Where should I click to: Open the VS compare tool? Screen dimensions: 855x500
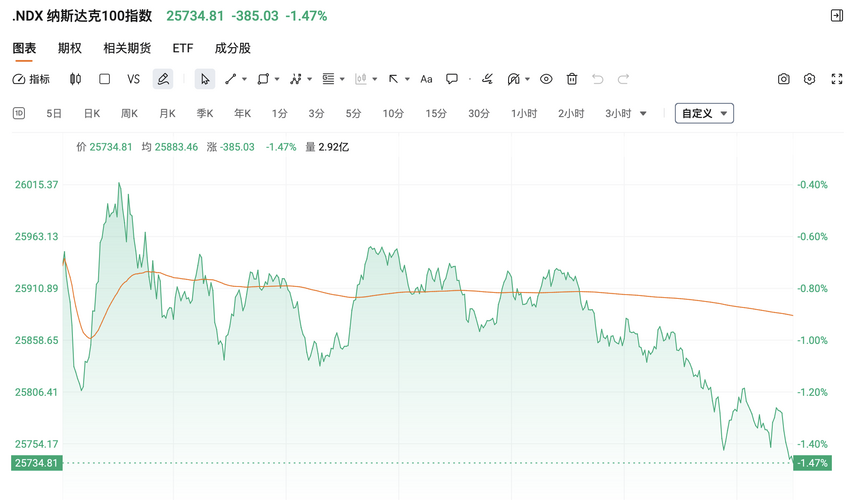point(134,79)
